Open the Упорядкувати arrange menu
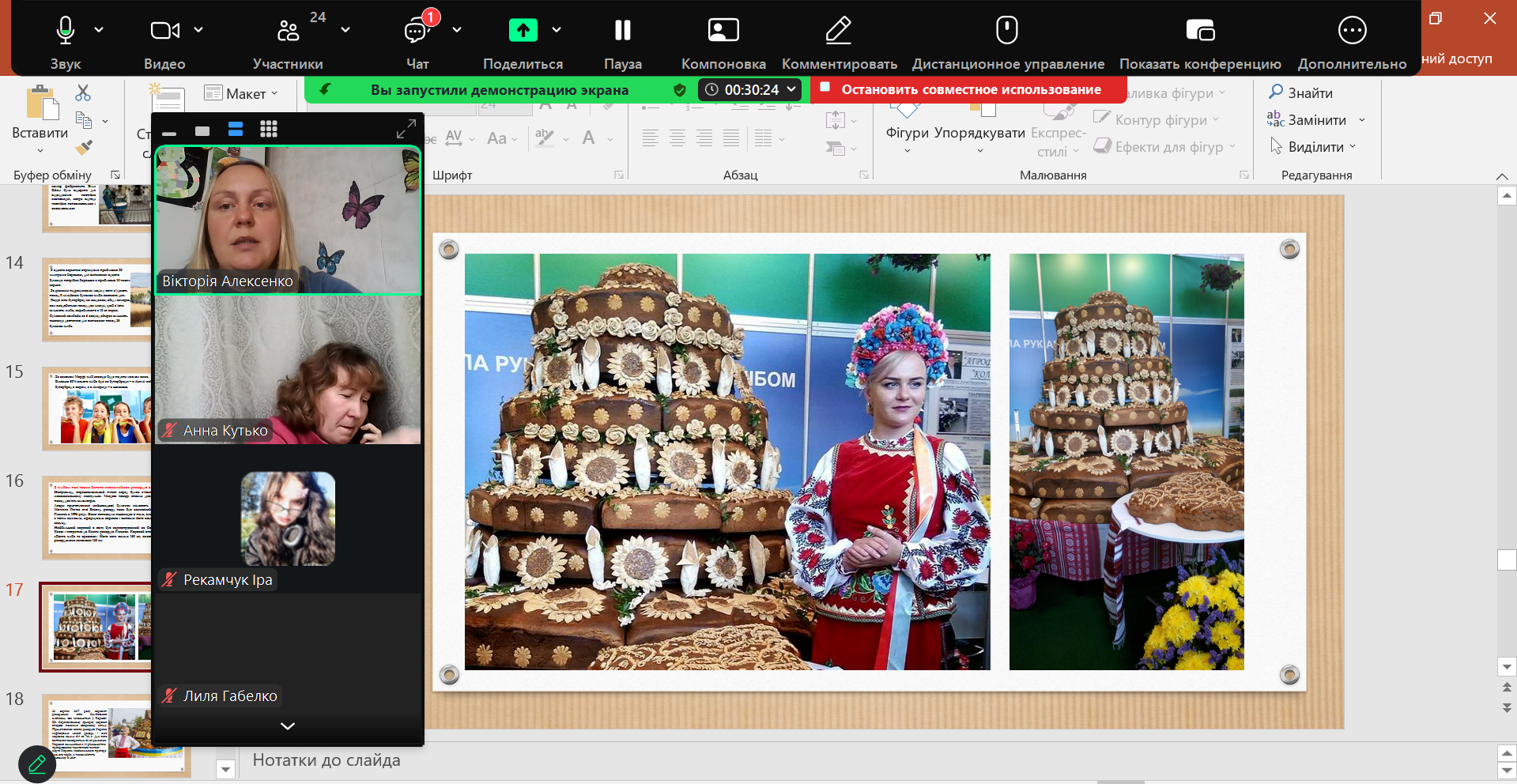Screen dimensions: 1517x784 [x=979, y=133]
